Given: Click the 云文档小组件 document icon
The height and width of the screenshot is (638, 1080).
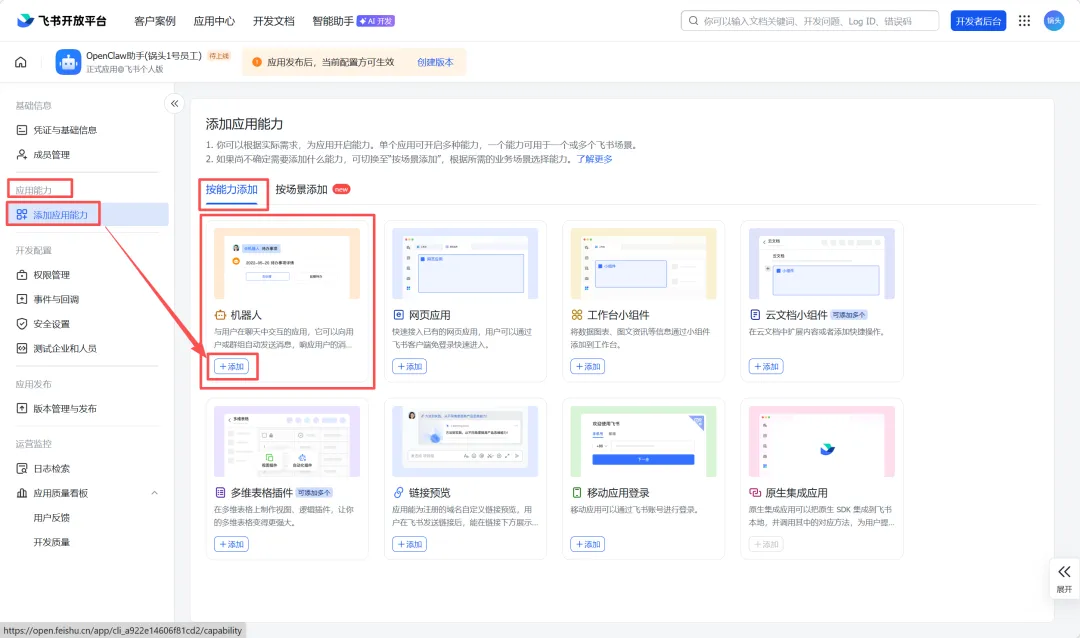Looking at the screenshot, I should click(x=755, y=315).
